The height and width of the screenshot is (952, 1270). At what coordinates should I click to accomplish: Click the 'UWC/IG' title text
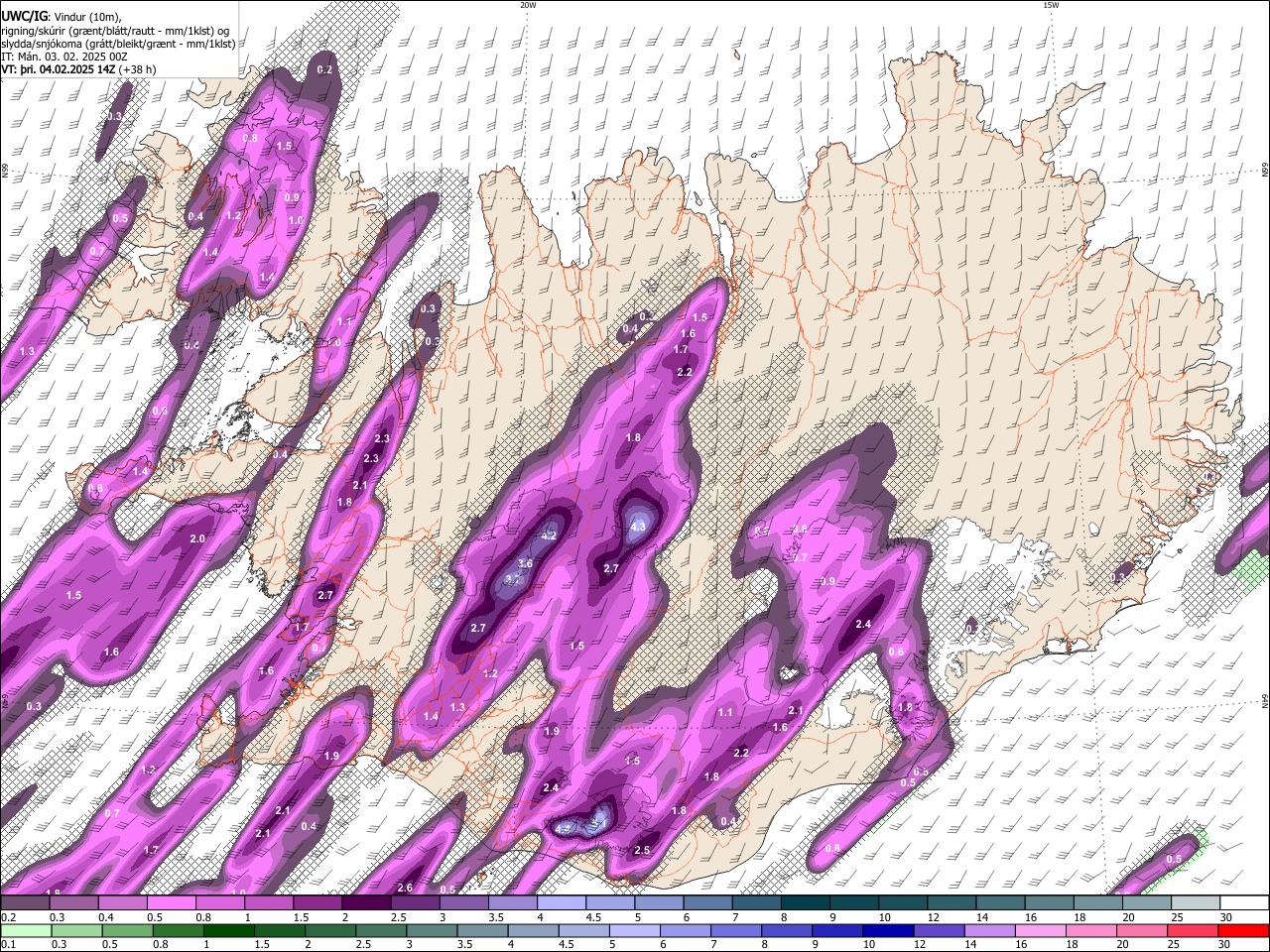point(24,16)
